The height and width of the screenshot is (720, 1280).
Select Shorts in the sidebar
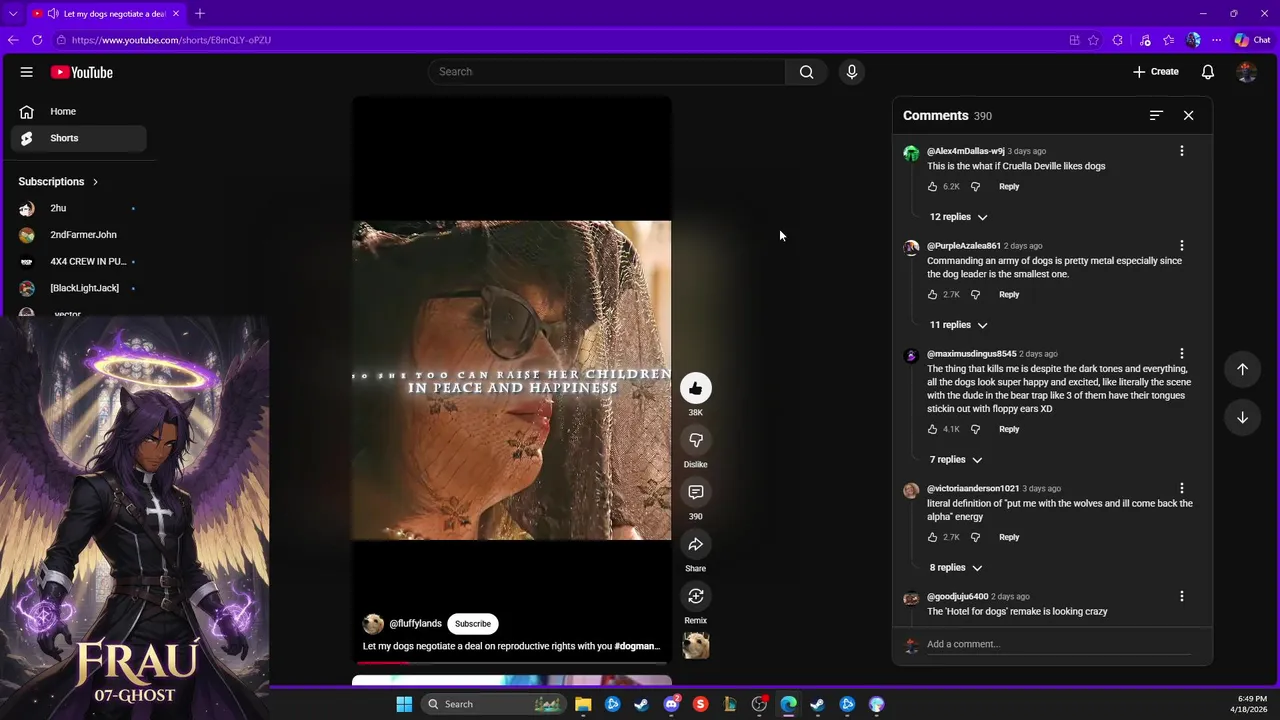click(x=79, y=138)
